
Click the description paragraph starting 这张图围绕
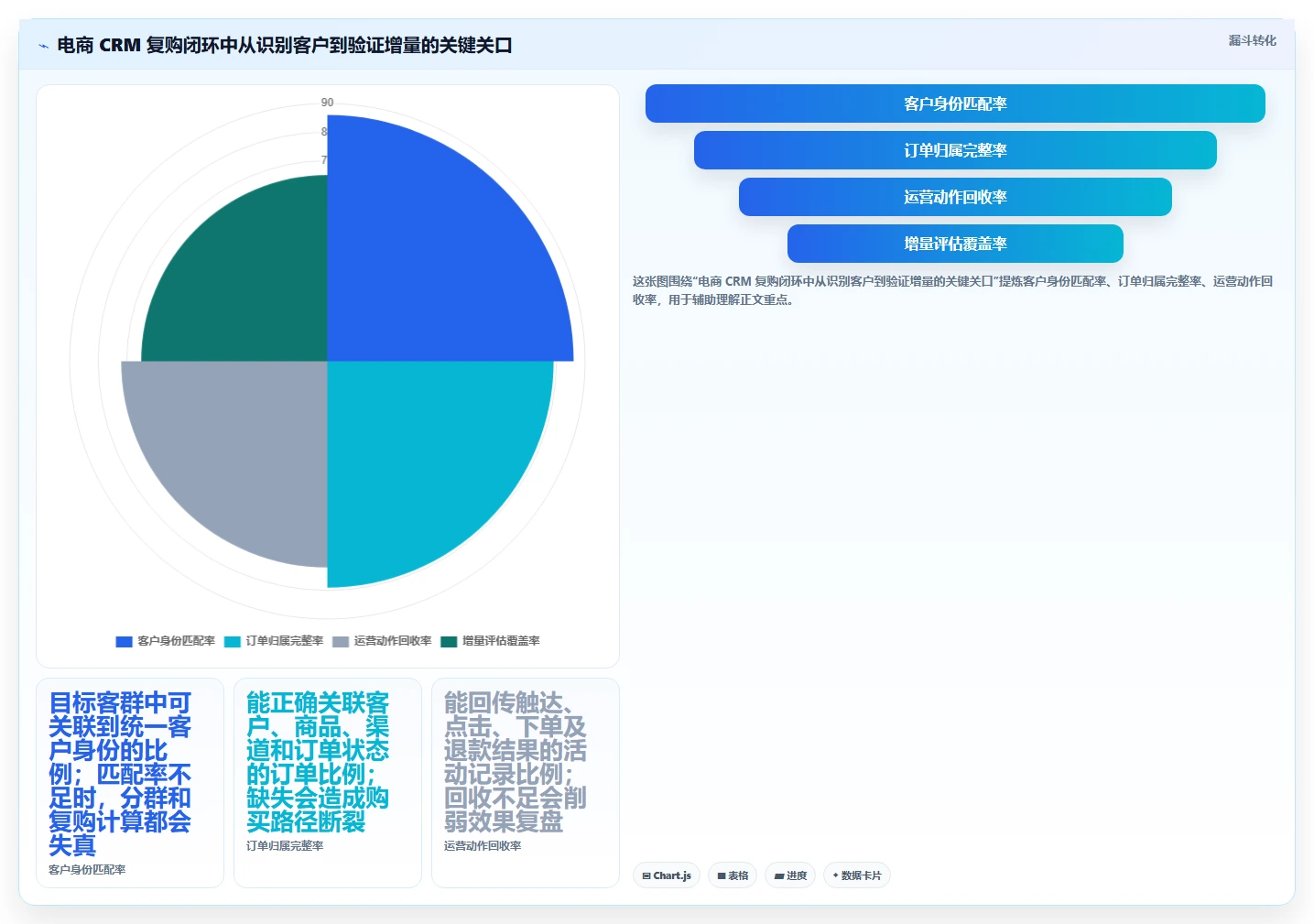click(x=952, y=290)
